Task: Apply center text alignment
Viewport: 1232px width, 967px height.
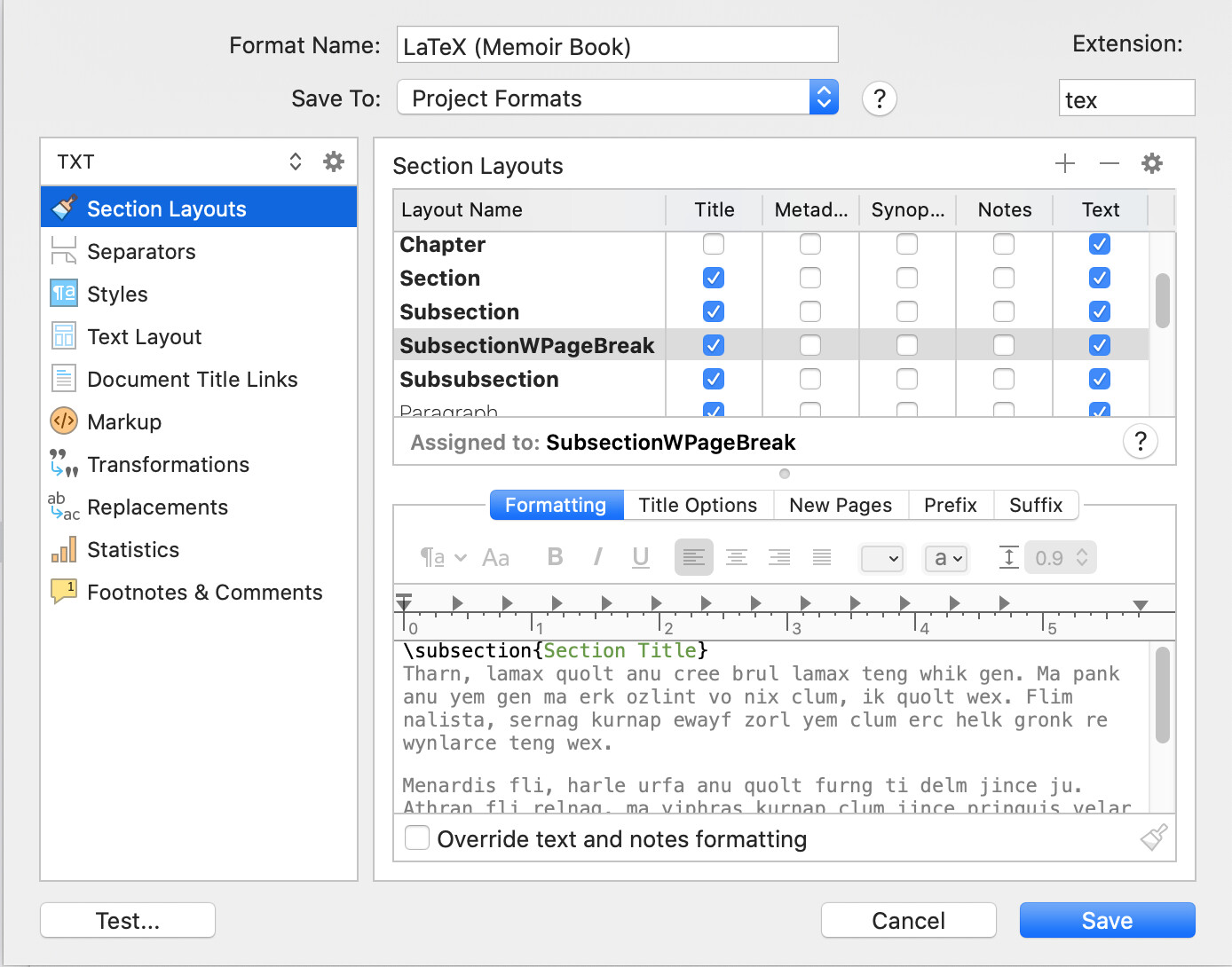Action: tap(737, 558)
